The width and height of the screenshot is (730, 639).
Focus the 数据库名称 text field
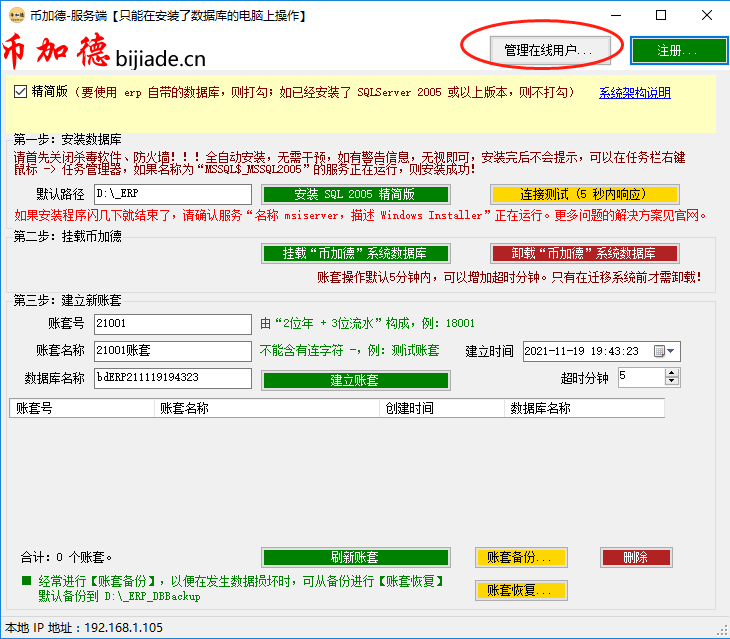pyautogui.click(x=172, y=378)
